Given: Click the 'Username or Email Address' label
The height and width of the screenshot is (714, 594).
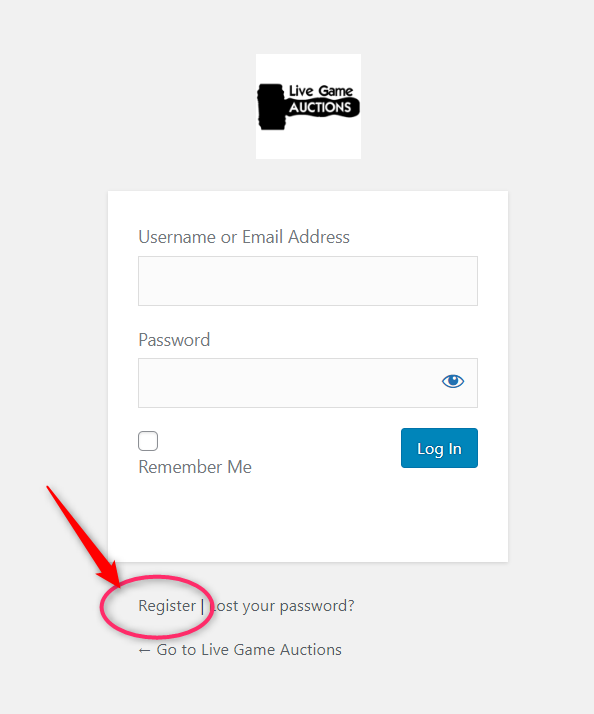Looking at the screenshot, I should tap(244, 237).
